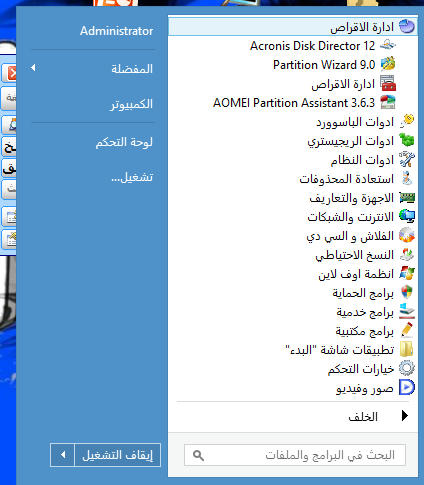424x485 pixels.
Task: Select the ادوات الريجيستري green cubes icon
Action: 407,140
